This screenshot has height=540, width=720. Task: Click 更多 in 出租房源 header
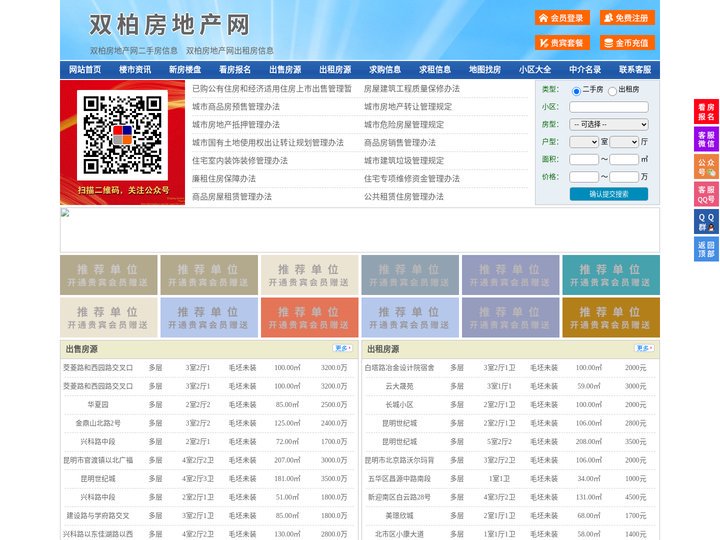coord(644,349)
